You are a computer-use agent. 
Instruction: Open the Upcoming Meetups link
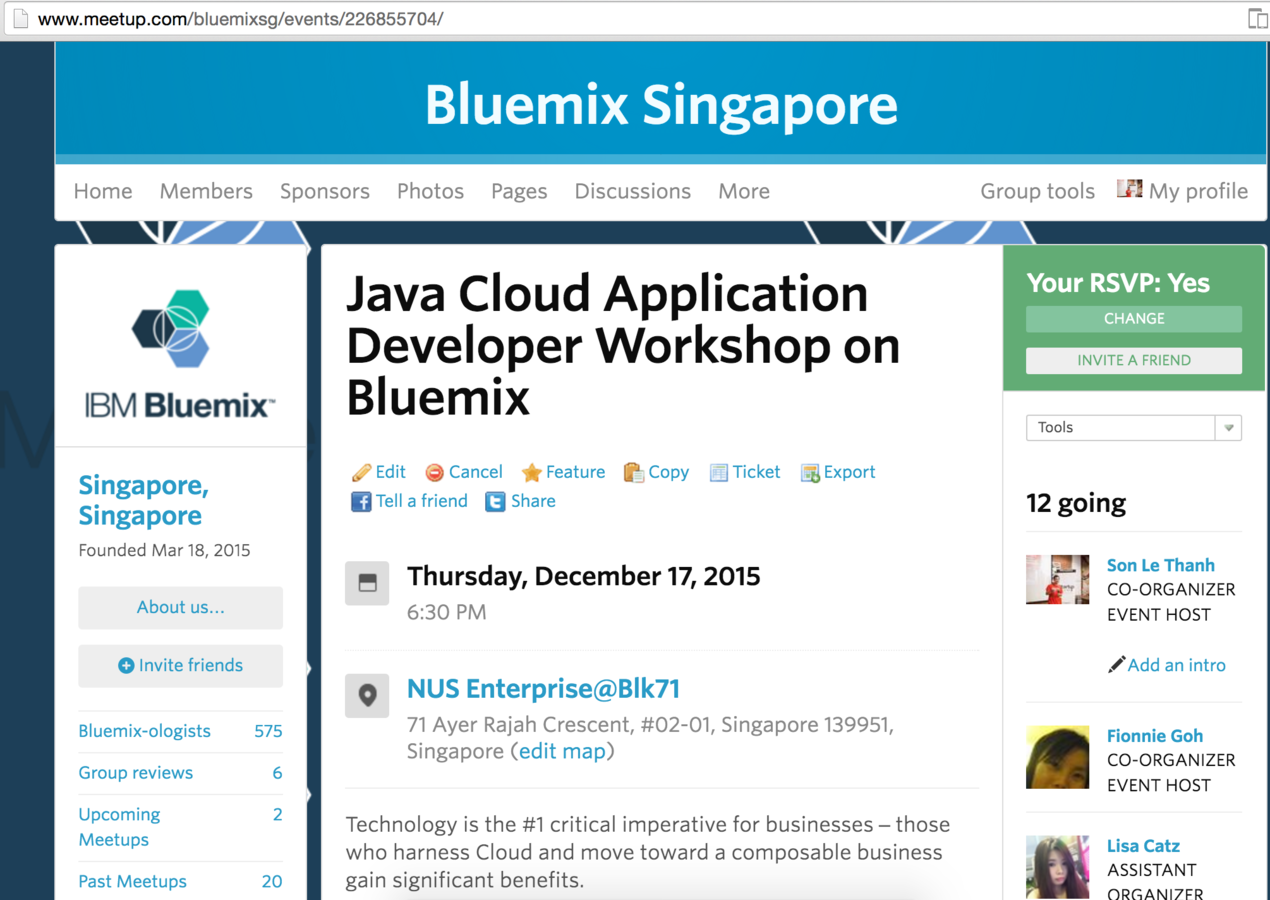[119, 827]
